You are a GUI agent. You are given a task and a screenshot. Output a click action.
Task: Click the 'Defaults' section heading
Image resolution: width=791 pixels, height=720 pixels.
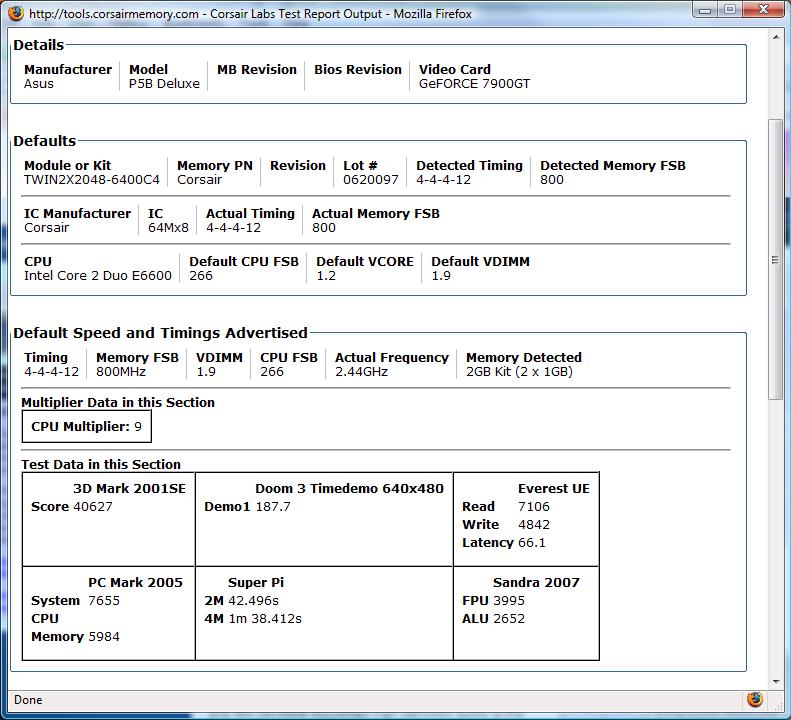[44, 141]
